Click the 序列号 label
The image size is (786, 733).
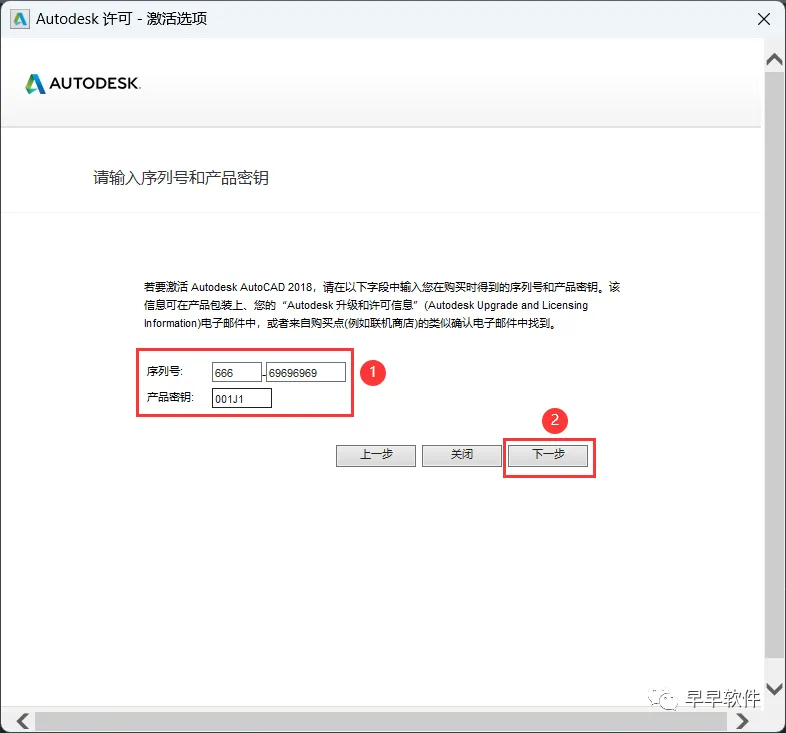point(164,372)
